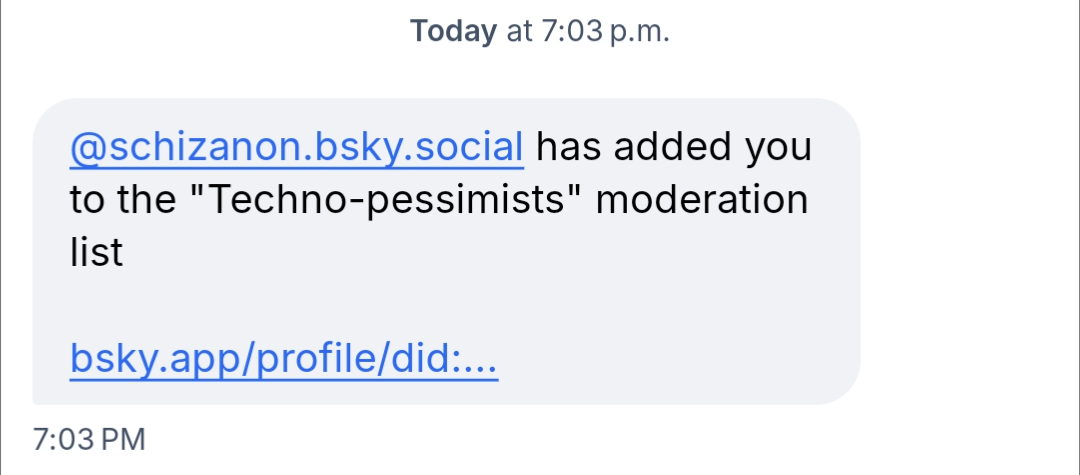This screenshot has height=475, width=1080.
Task: Open the @schizanon.bsky.social mention link
Action: (x=296, y=149)
